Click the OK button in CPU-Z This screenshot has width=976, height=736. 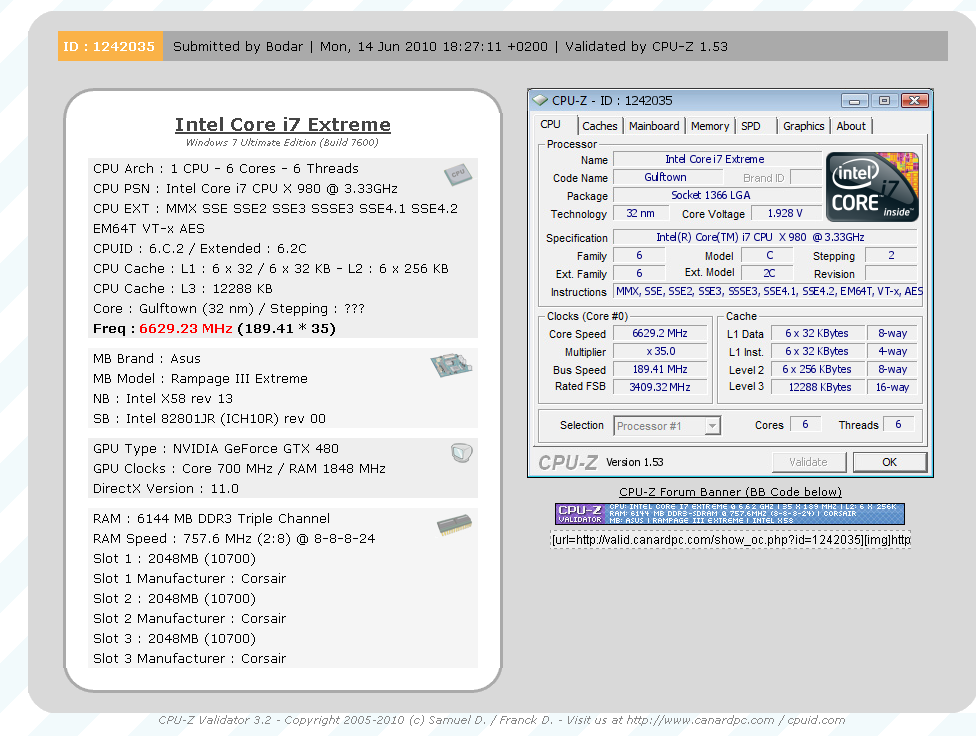[889, 462]
